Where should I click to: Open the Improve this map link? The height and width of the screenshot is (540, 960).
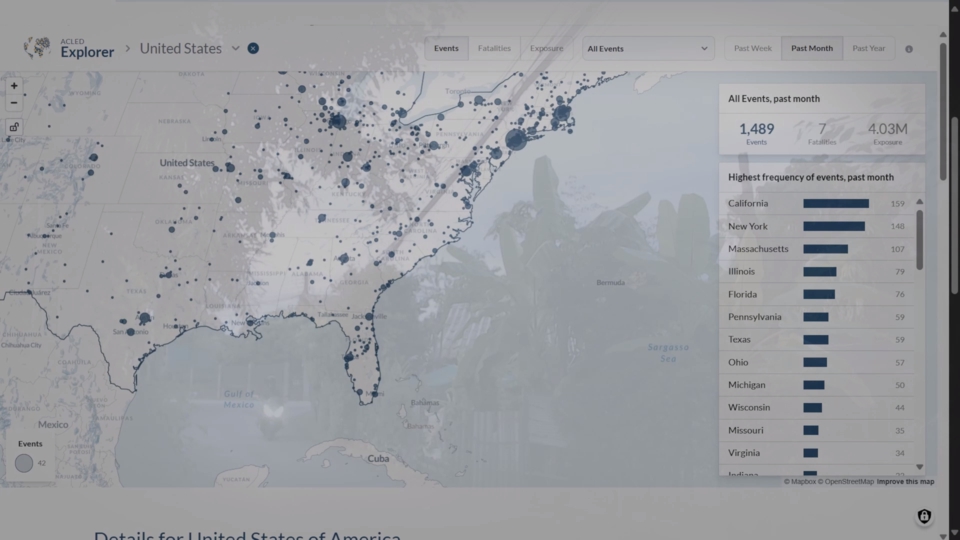[x=905, y=482]
